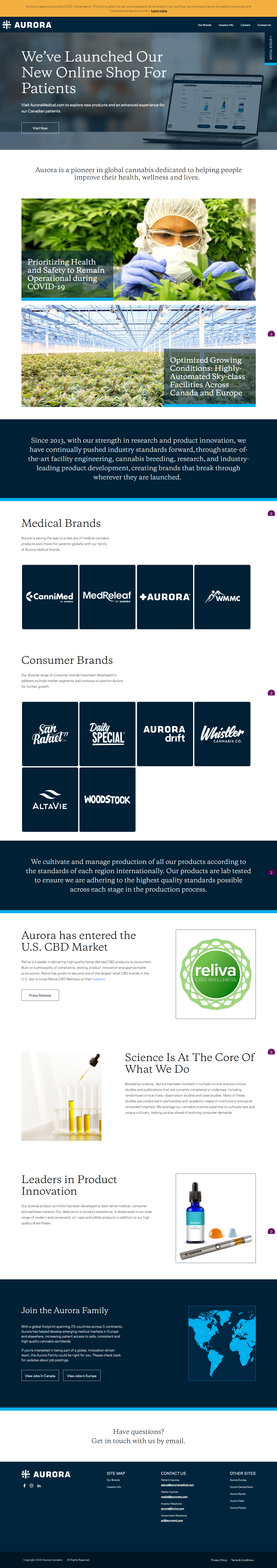Select the WMMC brand logo tile
Viewport: 277px width, 1568px height.
pyautogui.click(x=222, y=597)
